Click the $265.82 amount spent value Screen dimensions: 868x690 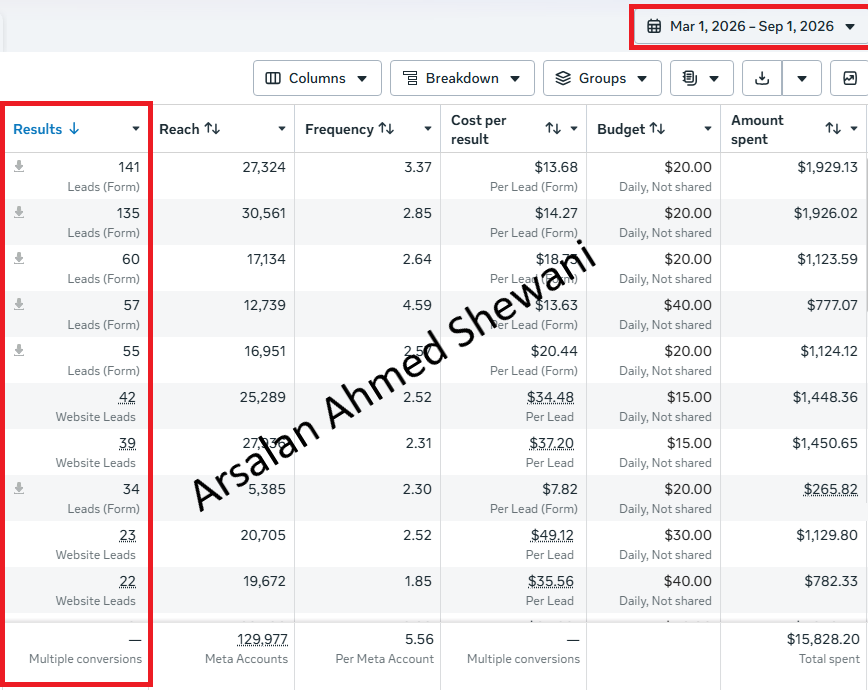click(x=830, y=490)
